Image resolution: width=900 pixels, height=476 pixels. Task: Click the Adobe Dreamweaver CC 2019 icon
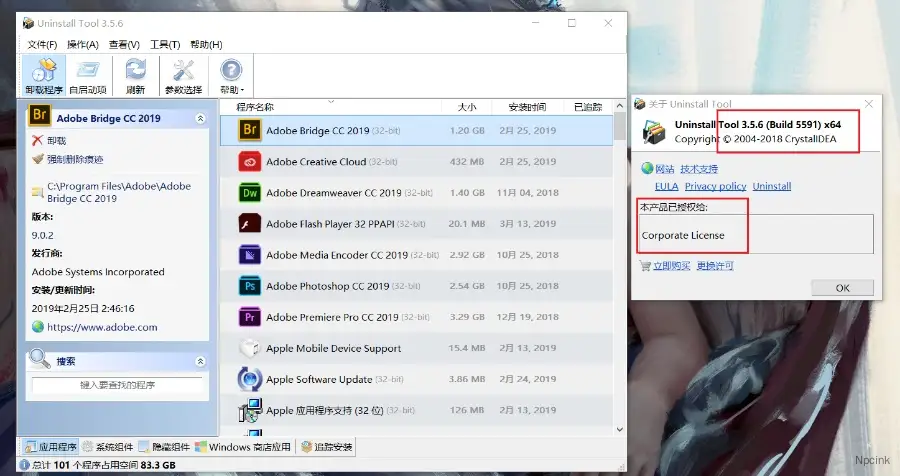(x=250, y=193)
